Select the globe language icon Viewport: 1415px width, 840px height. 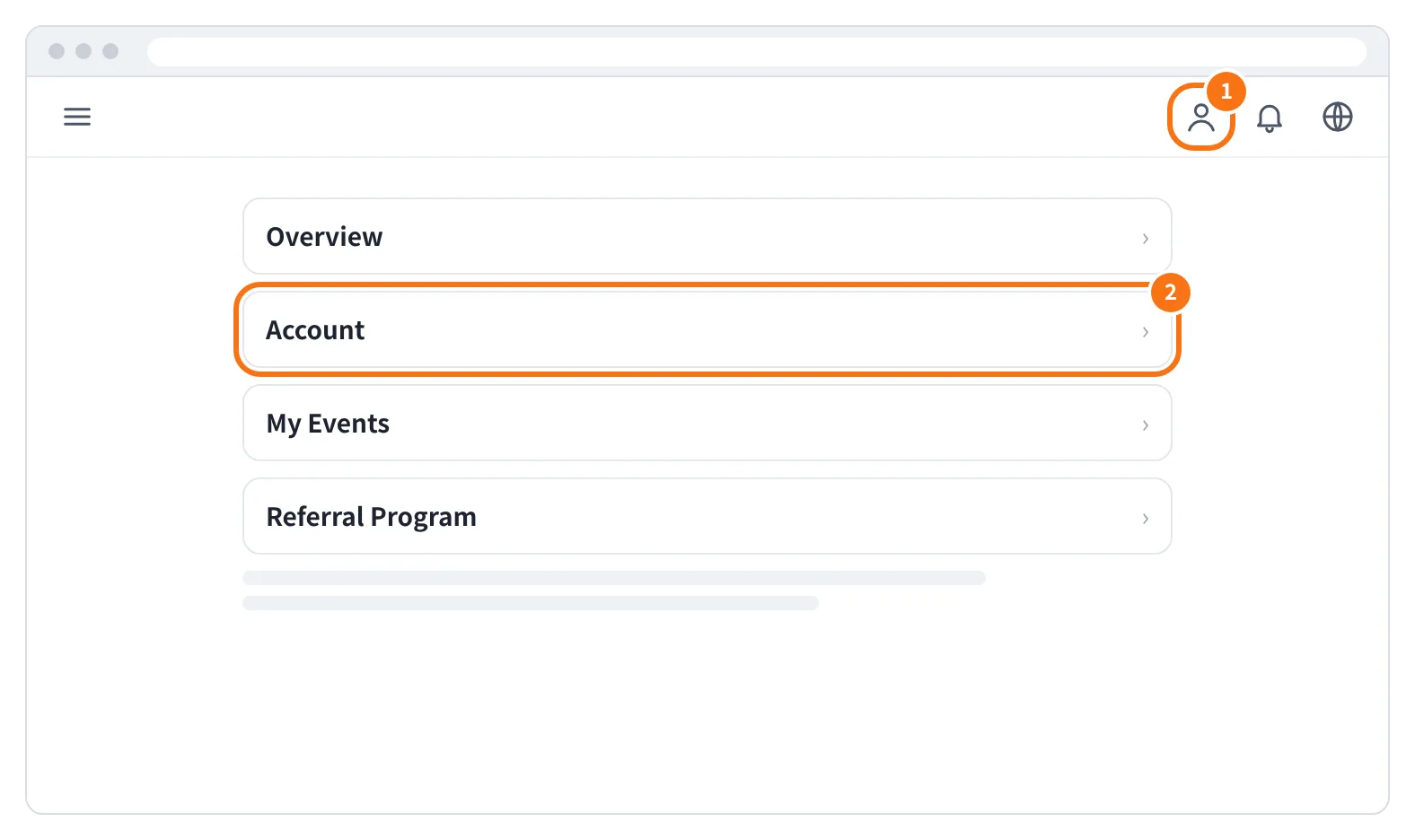tap(1337, 117)
